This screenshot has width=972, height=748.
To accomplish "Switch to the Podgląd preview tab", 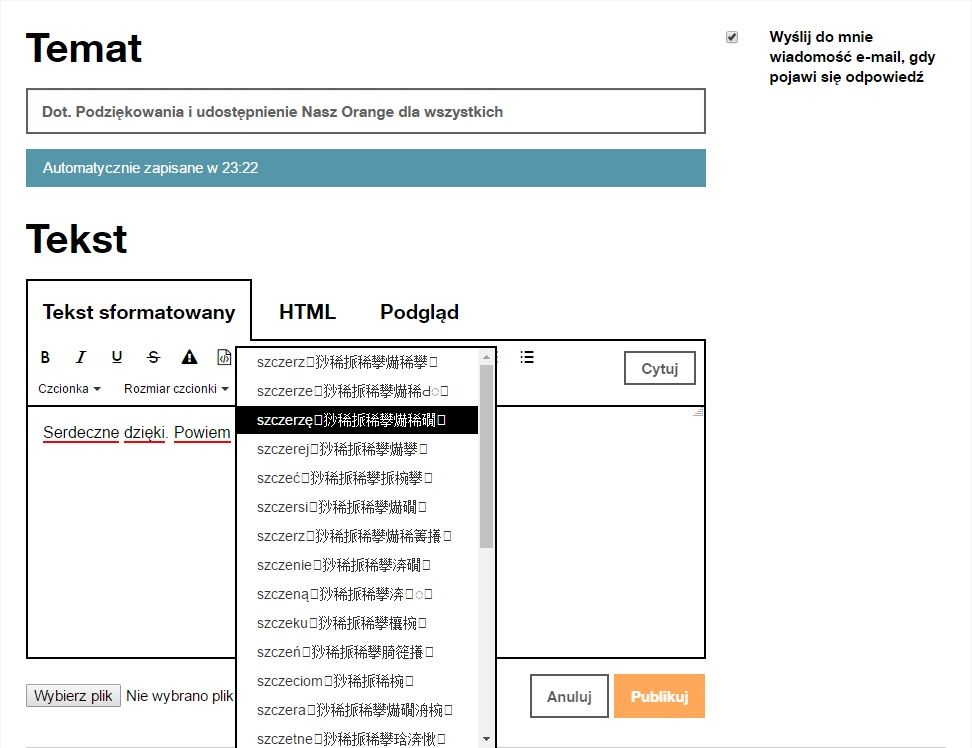I will click(x=419, y=312).
